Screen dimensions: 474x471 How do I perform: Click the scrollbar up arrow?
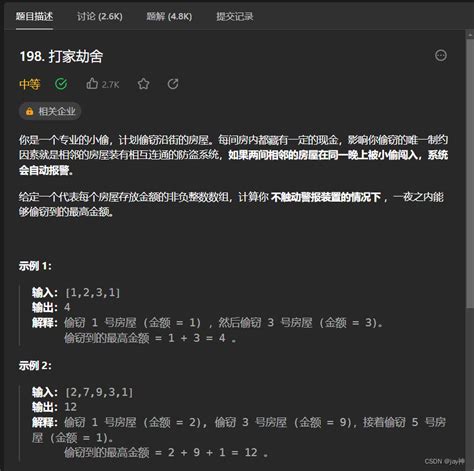click(x=469, y=34)
